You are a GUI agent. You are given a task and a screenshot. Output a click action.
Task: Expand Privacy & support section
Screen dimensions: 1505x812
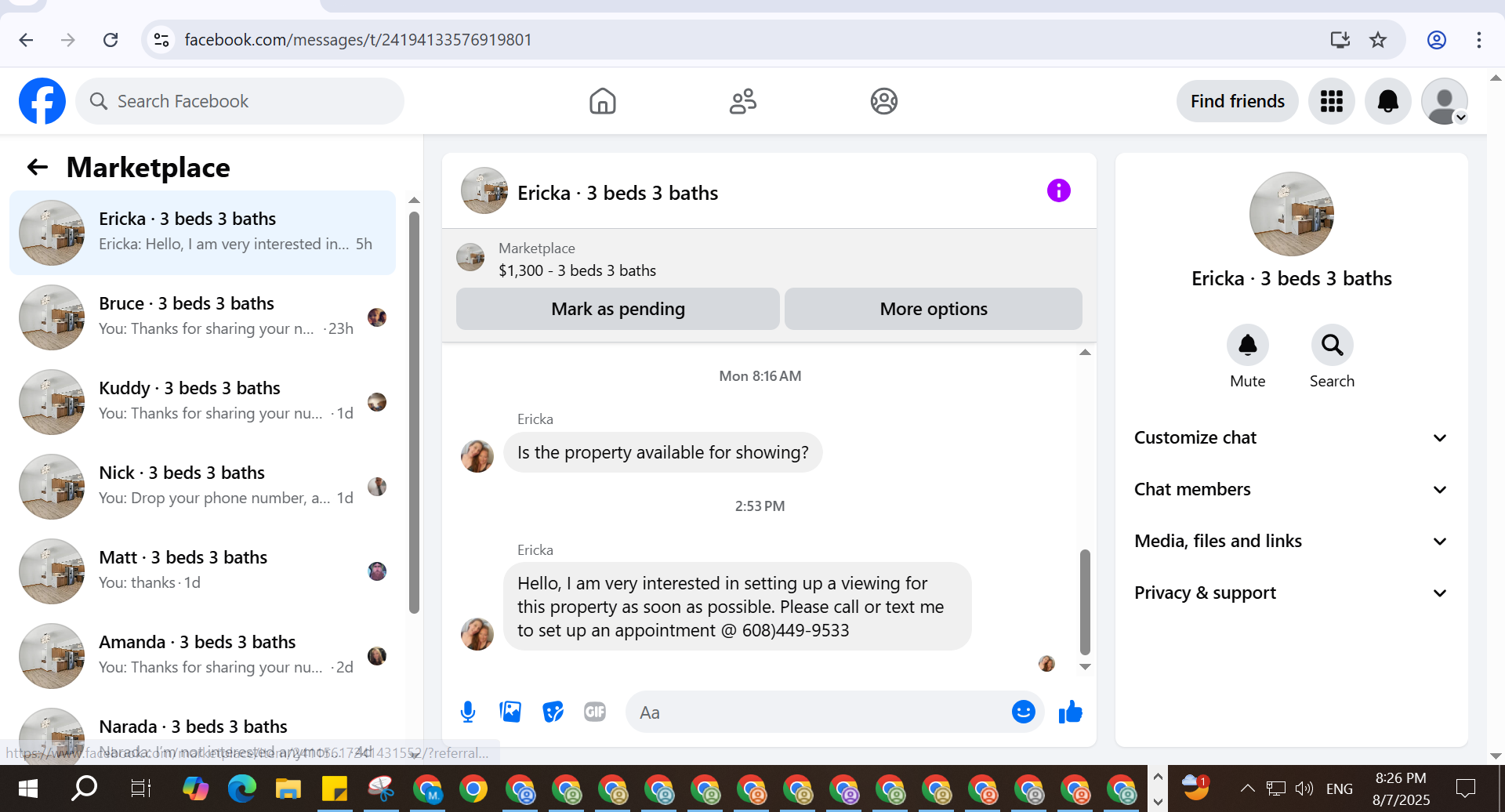pos(1291,593)
